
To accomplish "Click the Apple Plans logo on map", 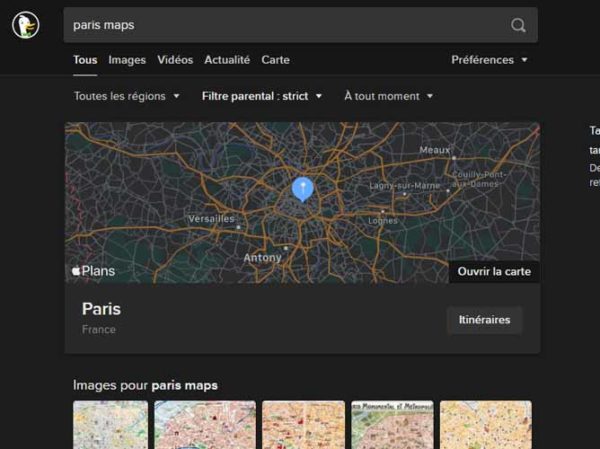I will pyautogui.click(x=93, y=271).
